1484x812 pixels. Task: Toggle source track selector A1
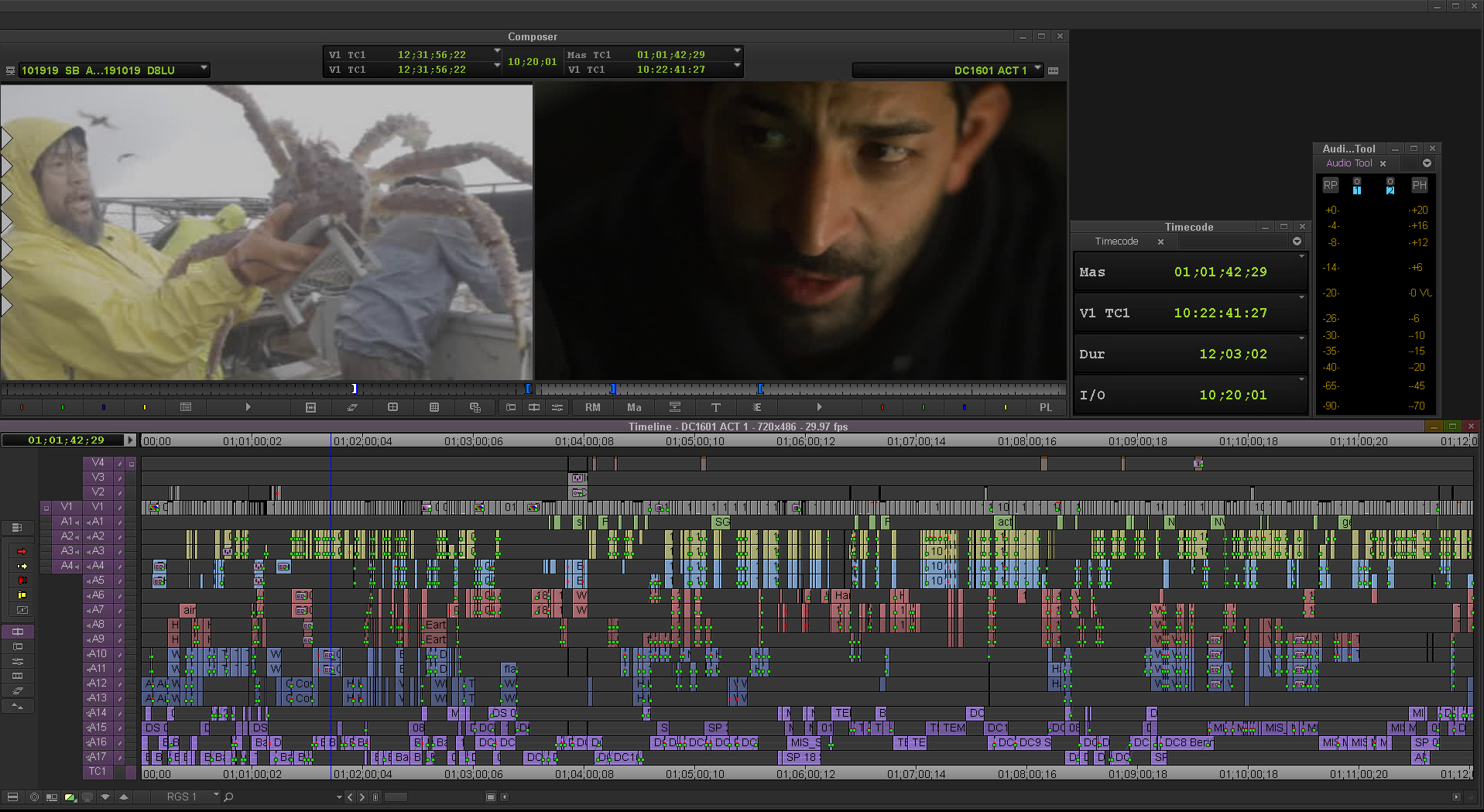[x=67, y=522]
